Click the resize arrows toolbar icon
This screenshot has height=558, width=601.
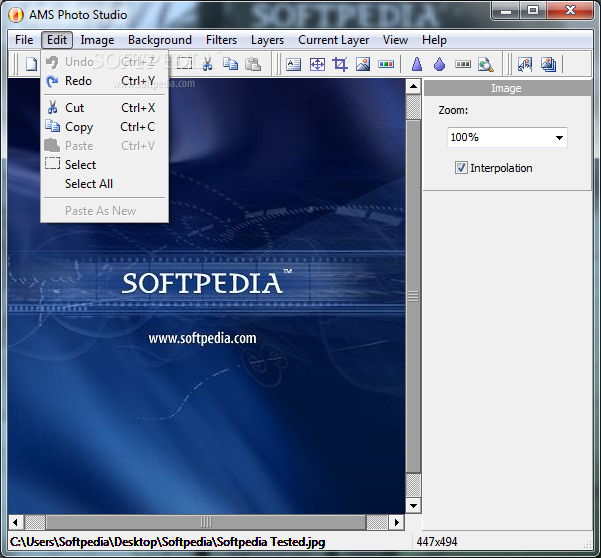tap(317, 64)
